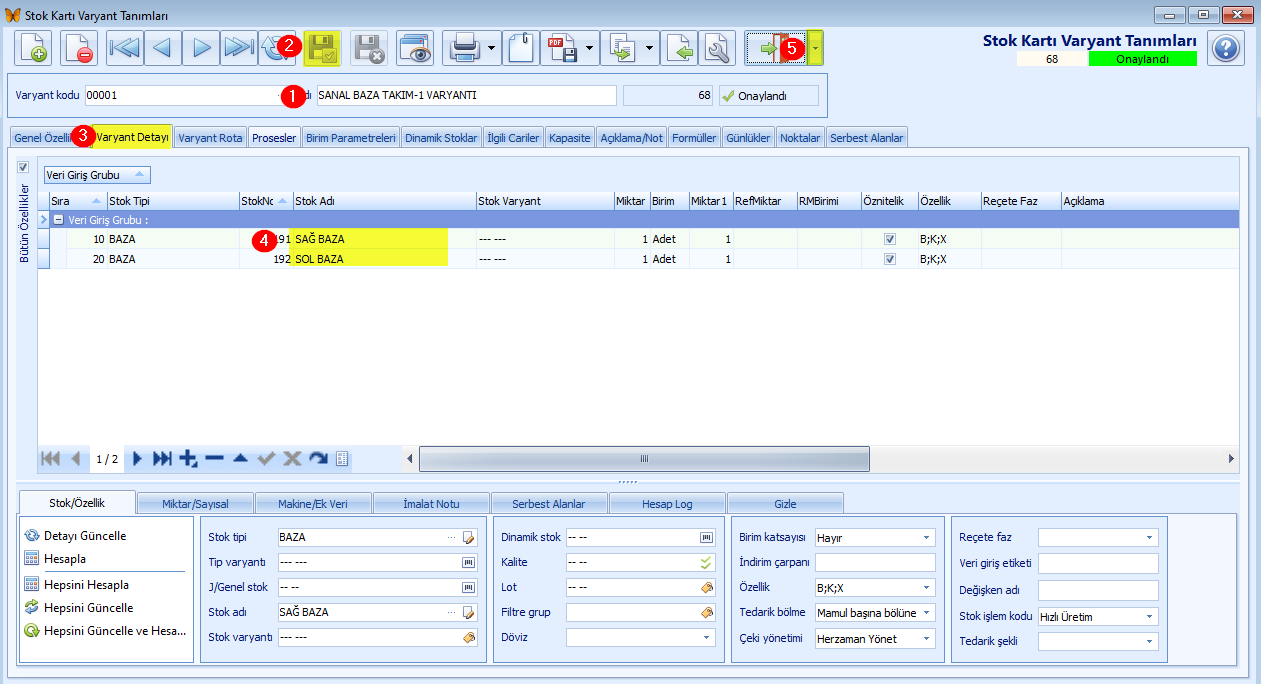Delete the current variant record
This screenshot has width=1261, height=684.
click(x=79, y=48)
